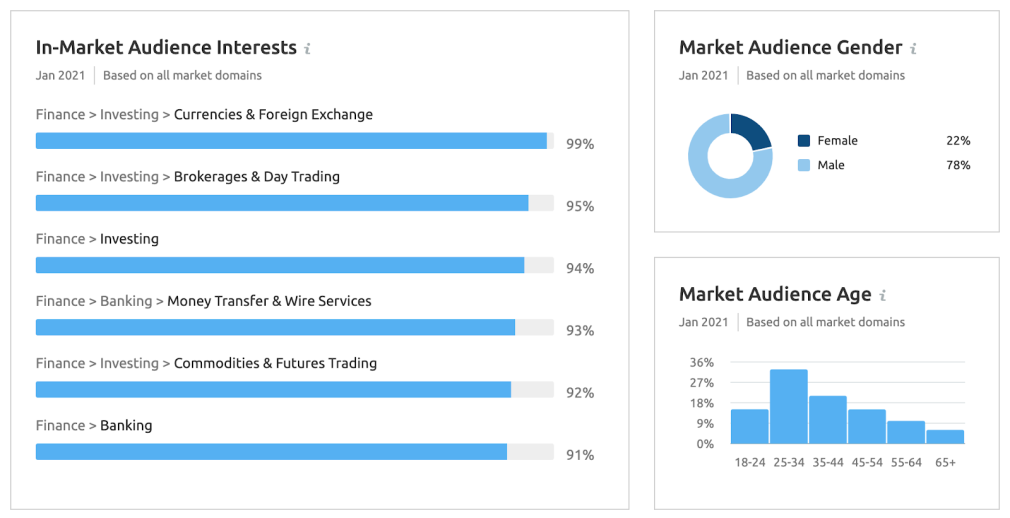
Task: Click the Currencies & Foreign Exchange link
Action: click(273, 115)
